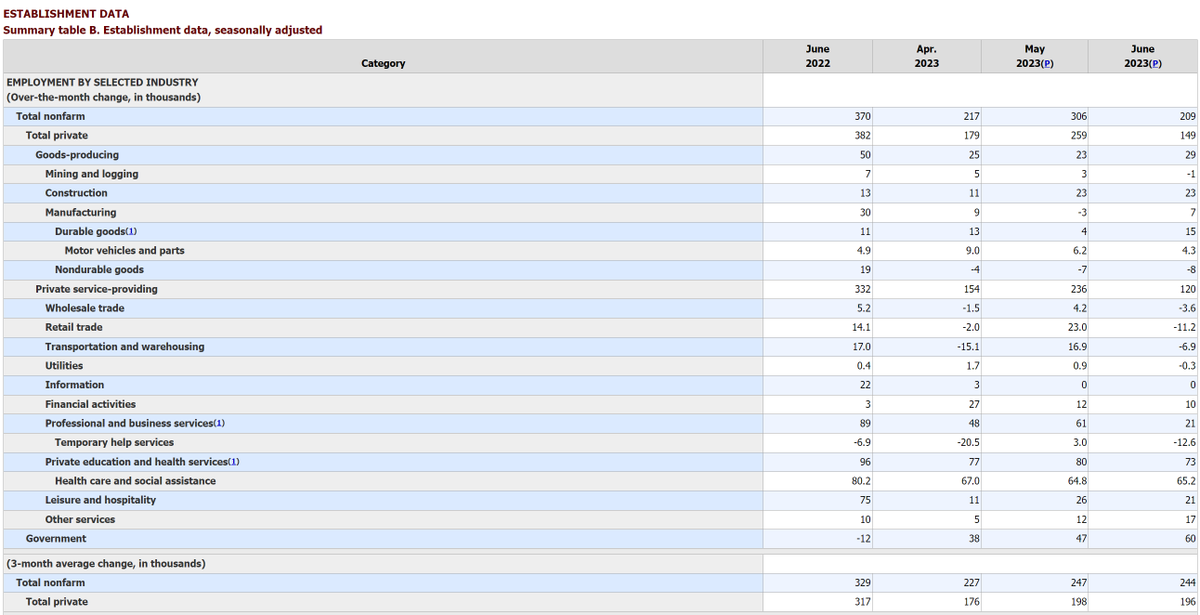Select the Mining and logging row label
Image resolution: width=1200 pixels, height=615 pixels.
[92, 174]
